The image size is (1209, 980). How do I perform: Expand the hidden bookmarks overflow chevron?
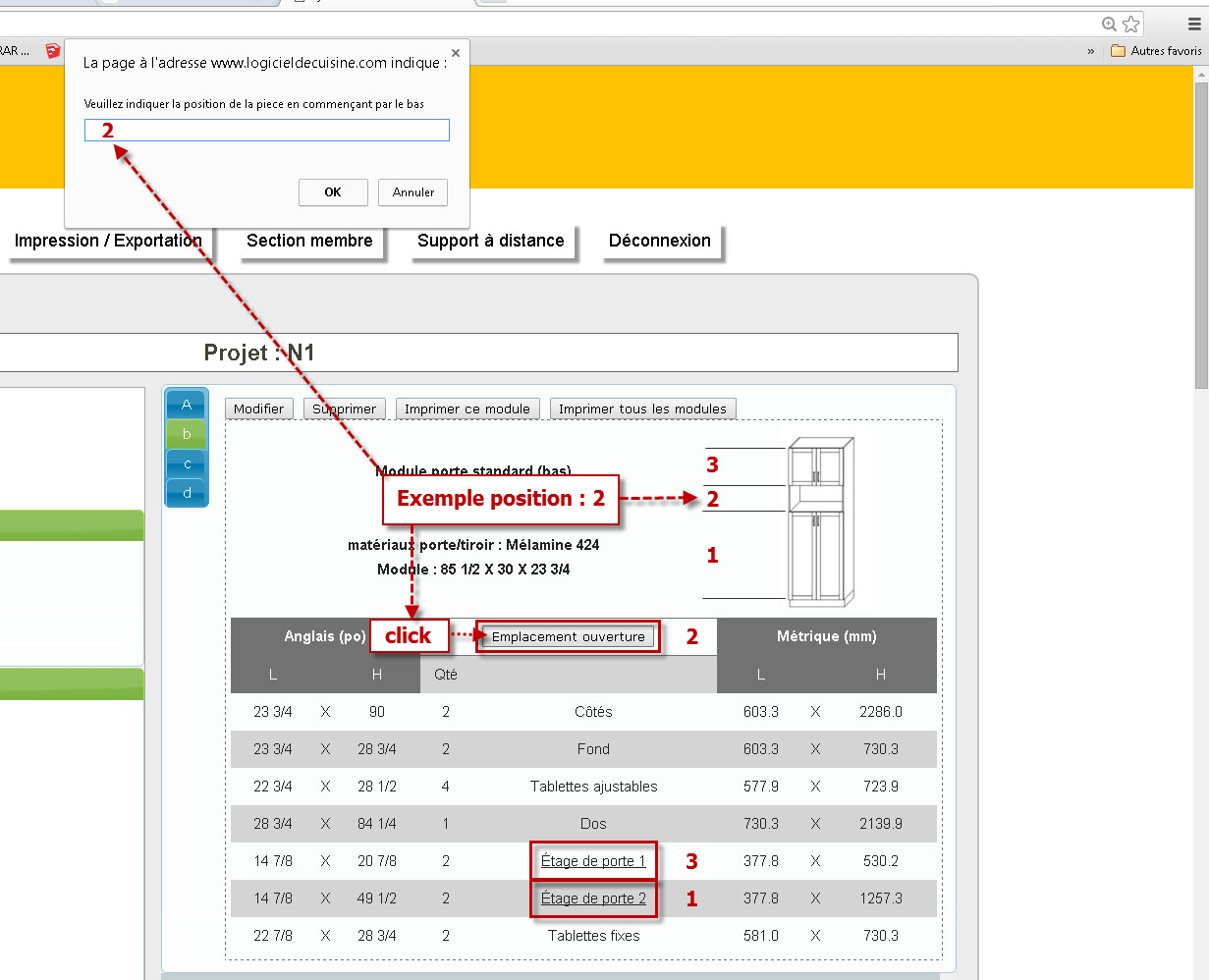click(1090, 51)
